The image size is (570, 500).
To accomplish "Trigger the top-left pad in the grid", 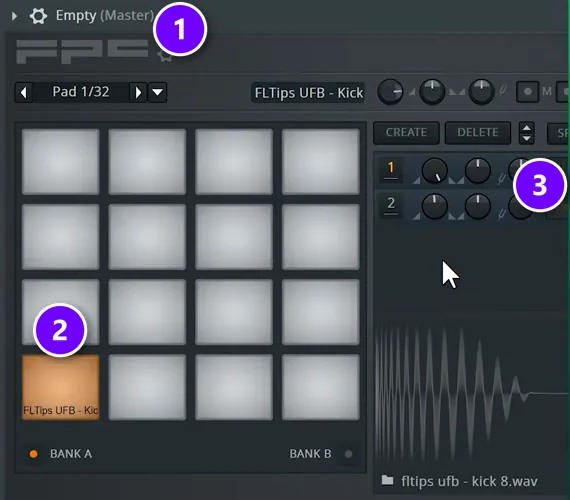I will 61,162.
